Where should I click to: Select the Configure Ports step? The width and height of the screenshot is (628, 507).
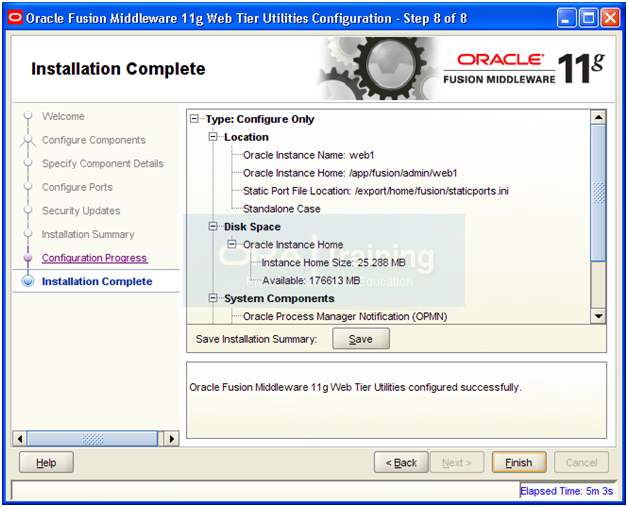pos(77,187)
